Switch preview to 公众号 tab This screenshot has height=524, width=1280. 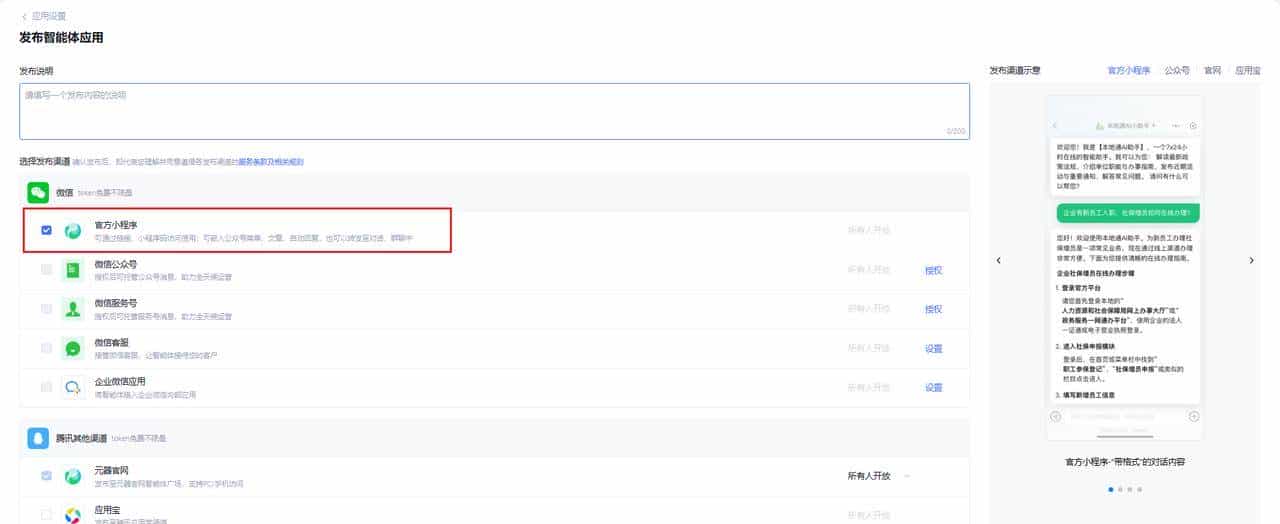pyautogui.click(x=1177, y=71)
